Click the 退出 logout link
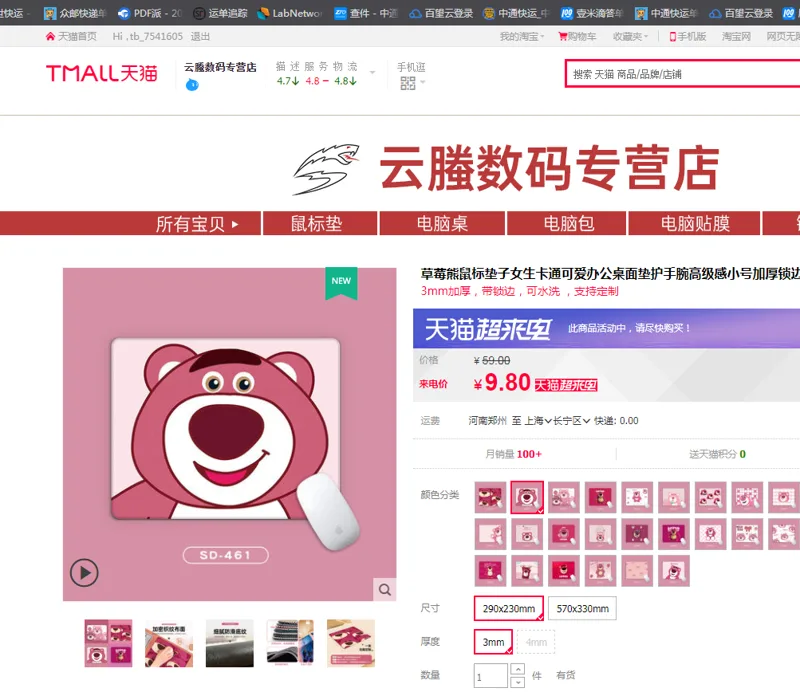 [x=200, y=36]
